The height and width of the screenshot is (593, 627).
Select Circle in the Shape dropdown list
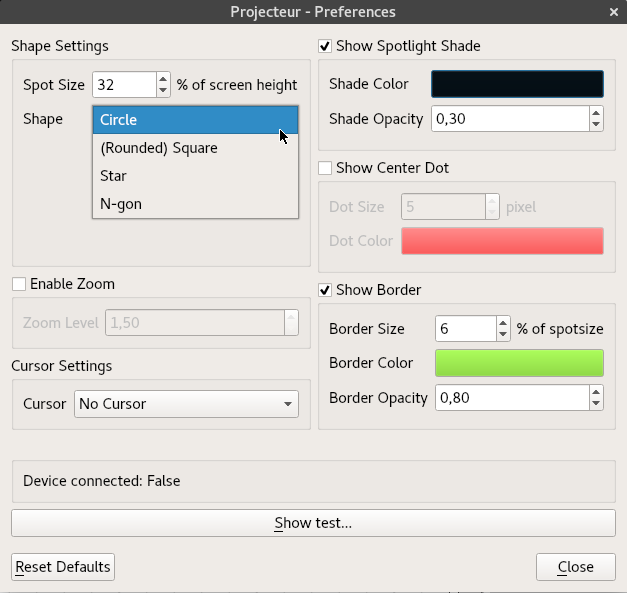click(x=196, y=120)
